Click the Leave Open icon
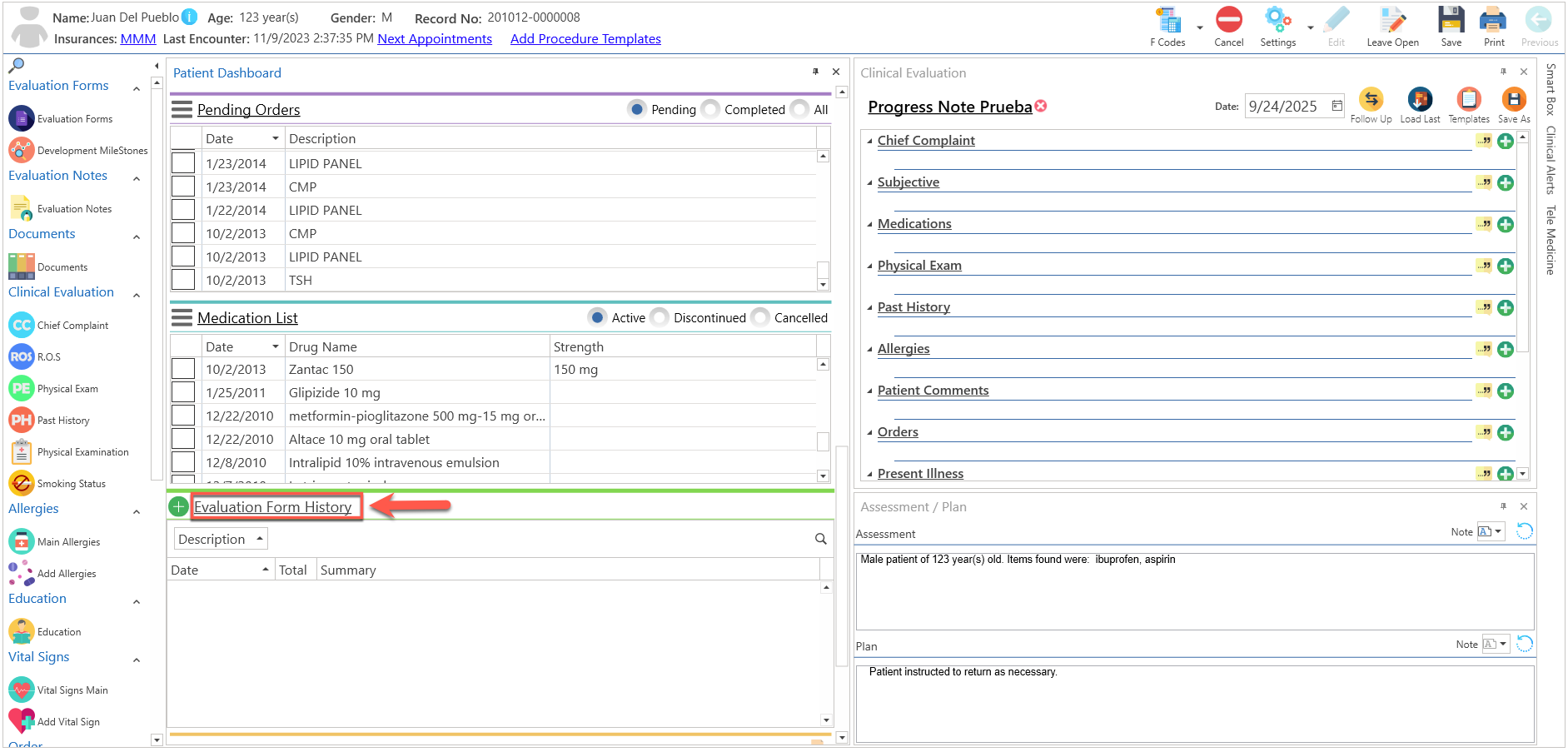Viewport: 1568px width, 752px height. (x=1392, y=20)
